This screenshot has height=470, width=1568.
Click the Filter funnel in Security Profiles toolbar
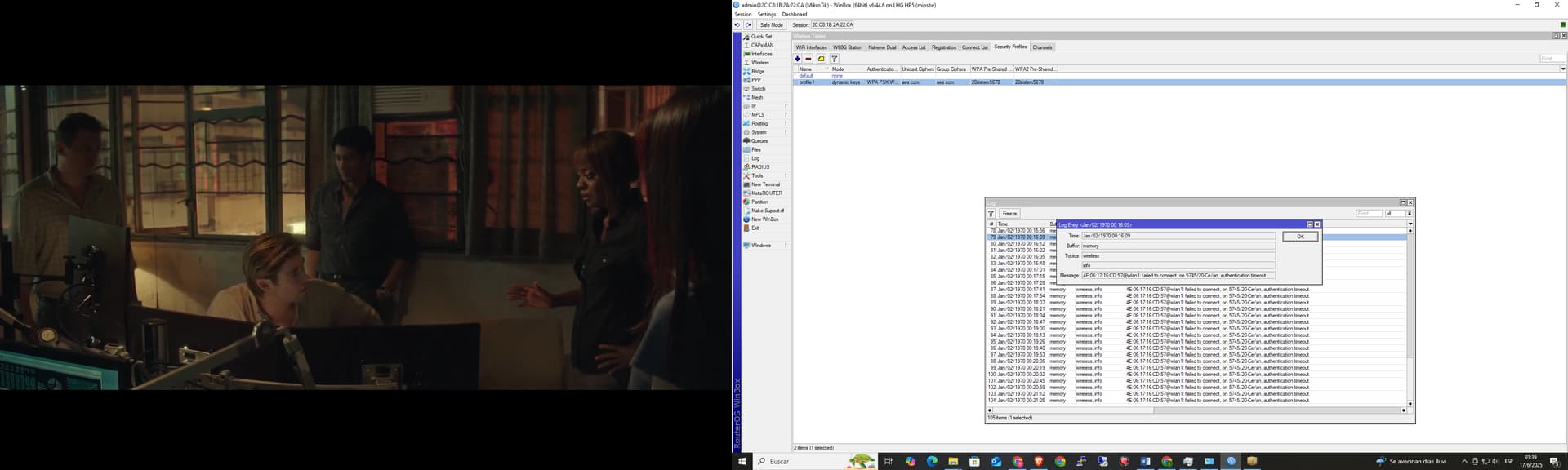(835, 59)
